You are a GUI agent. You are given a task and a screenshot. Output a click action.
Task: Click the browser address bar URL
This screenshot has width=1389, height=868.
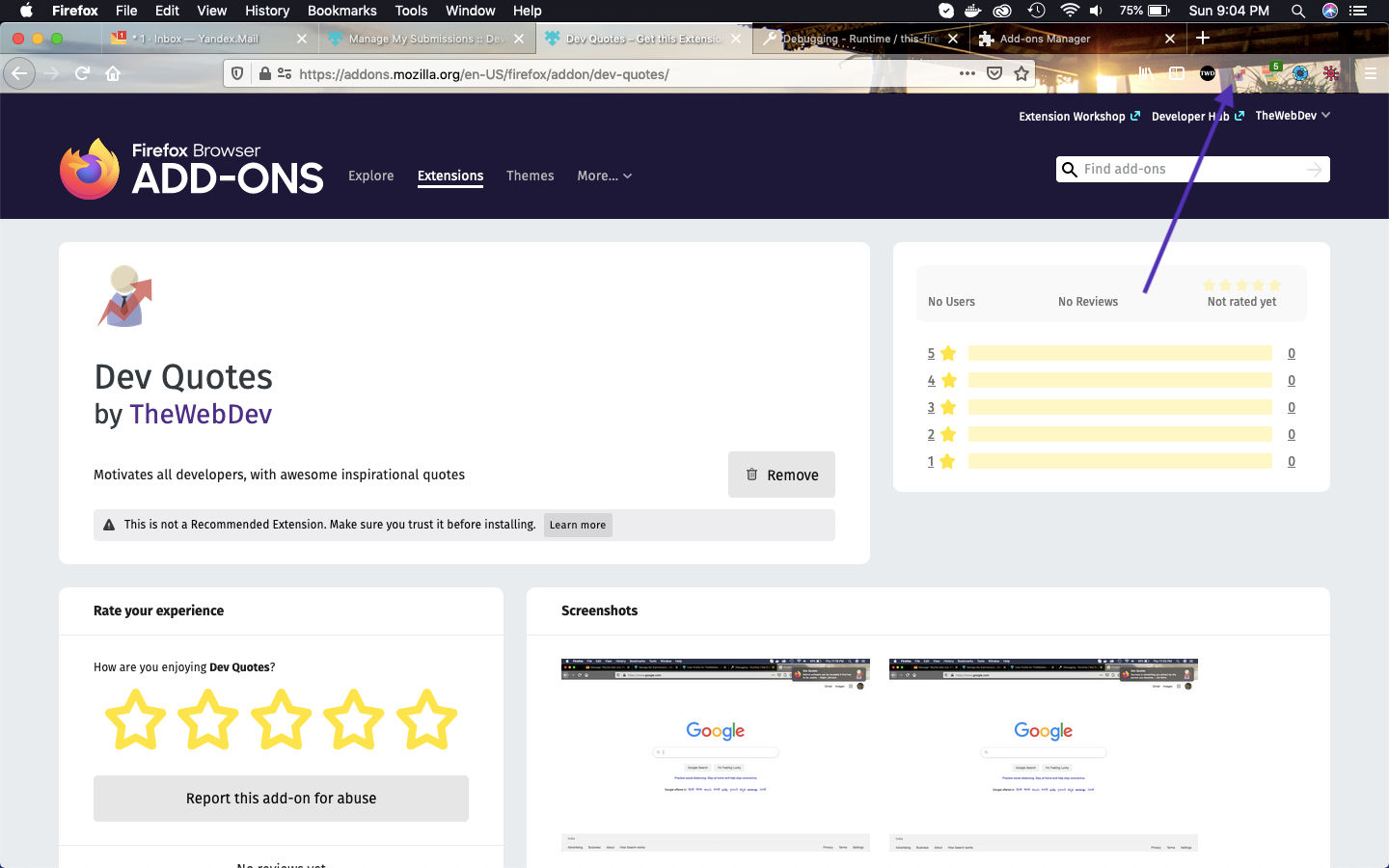point(483,73)
